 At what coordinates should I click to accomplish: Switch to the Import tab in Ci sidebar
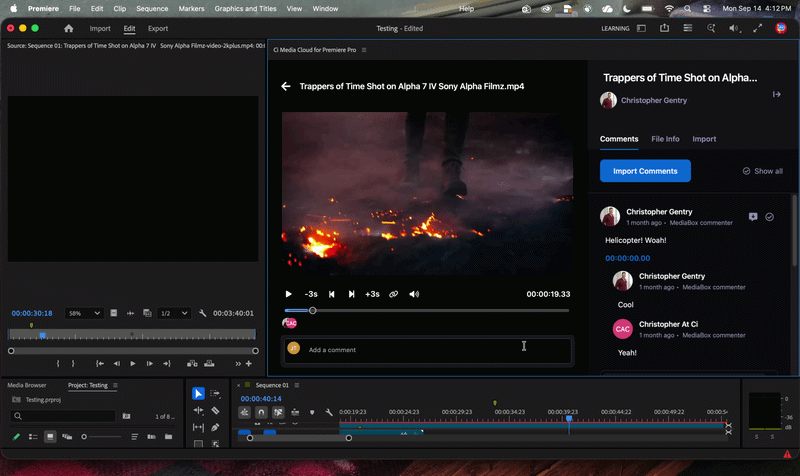tap(704, 139)
